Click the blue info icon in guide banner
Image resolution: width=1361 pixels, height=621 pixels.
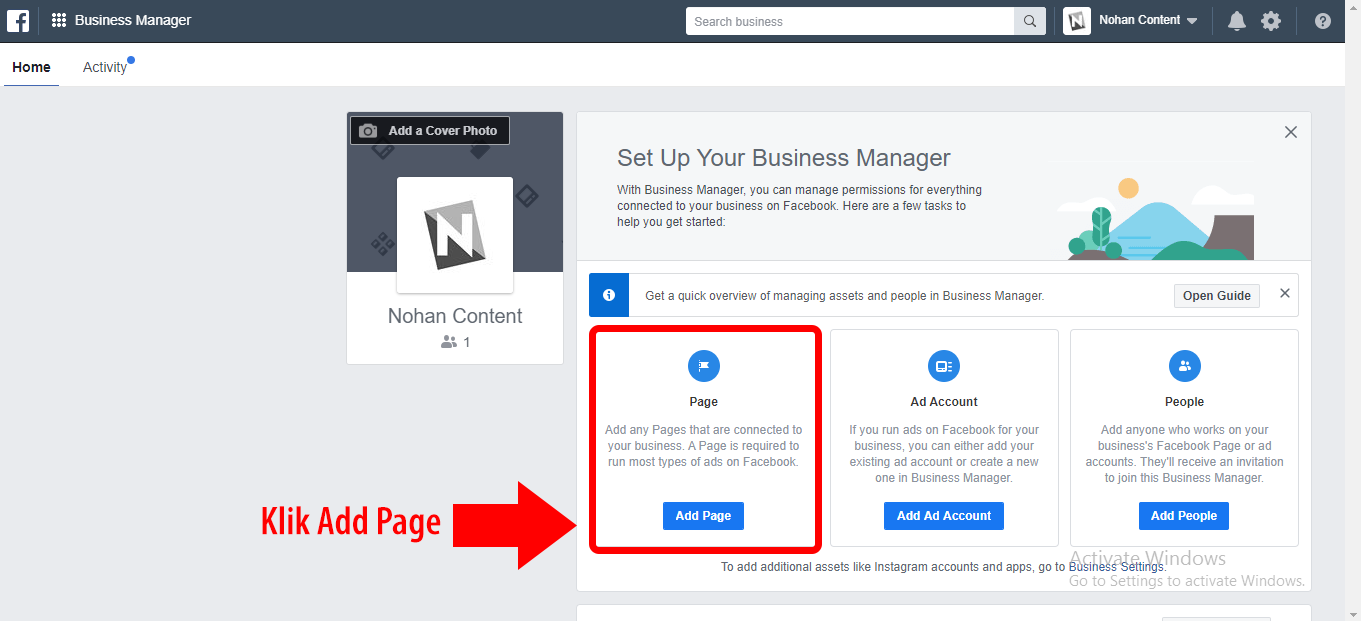click(x=609, y=295)
